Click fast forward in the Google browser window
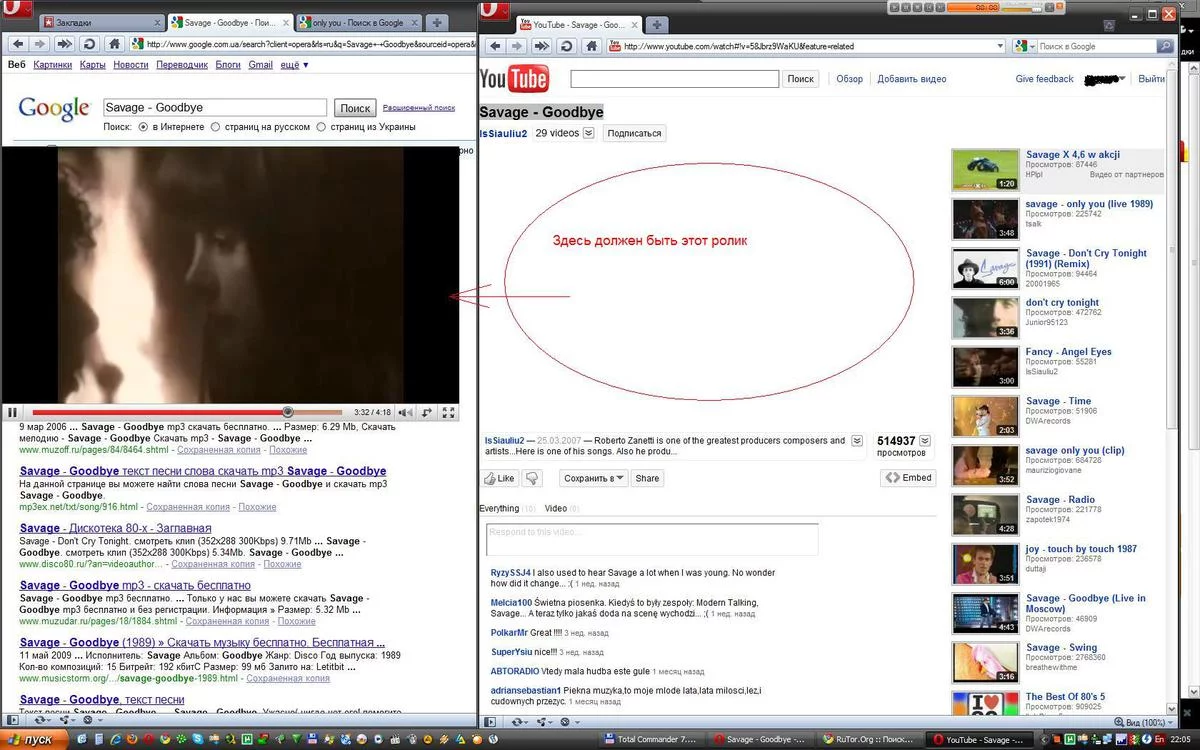 65,44
